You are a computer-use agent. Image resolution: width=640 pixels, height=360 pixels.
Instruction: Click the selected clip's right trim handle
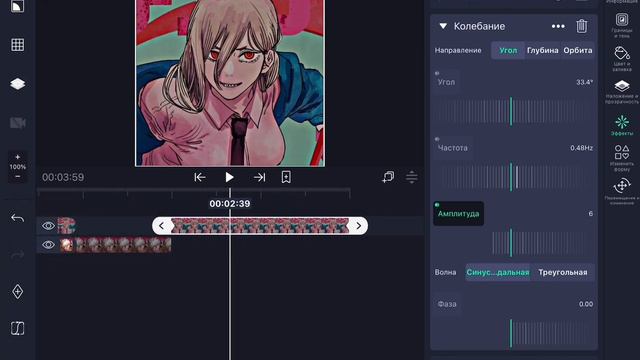pos(358,226)
